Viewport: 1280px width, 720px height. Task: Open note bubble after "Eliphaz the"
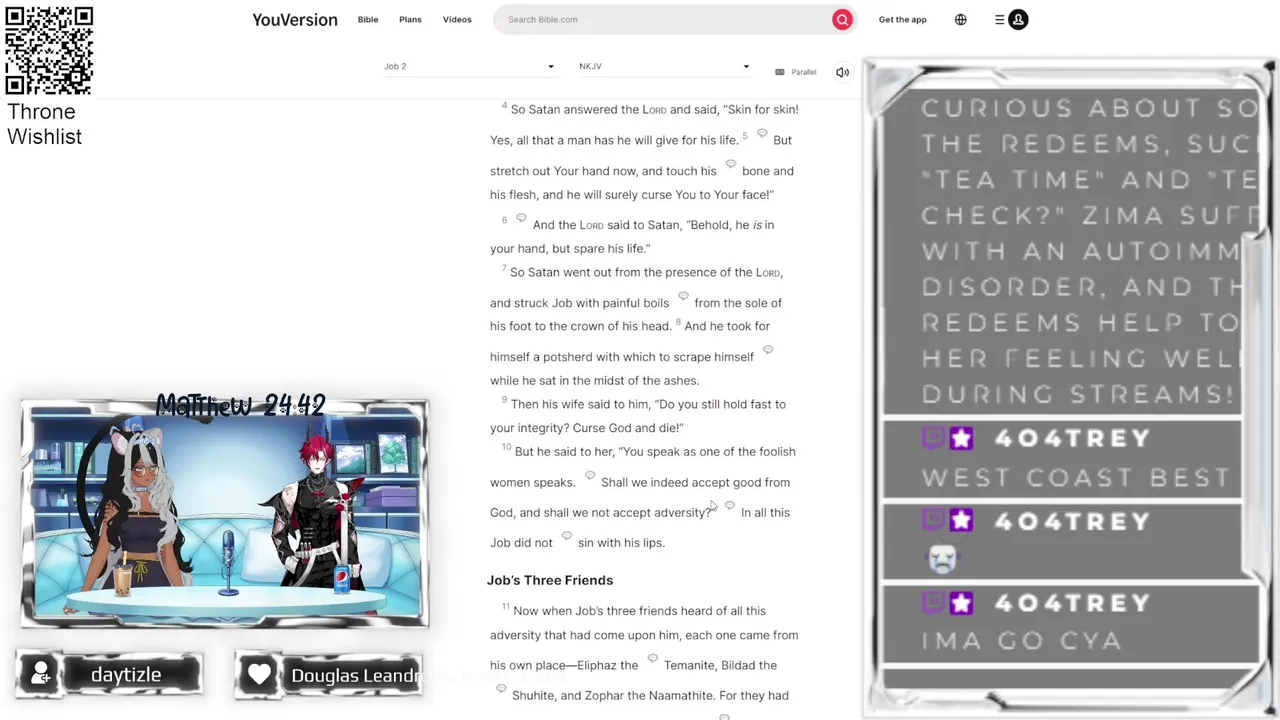click(652, 659)
